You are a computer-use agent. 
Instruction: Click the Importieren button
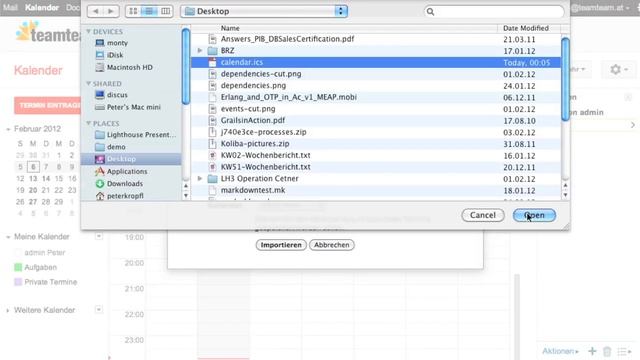pyautogui.click(x=281, y=245)
